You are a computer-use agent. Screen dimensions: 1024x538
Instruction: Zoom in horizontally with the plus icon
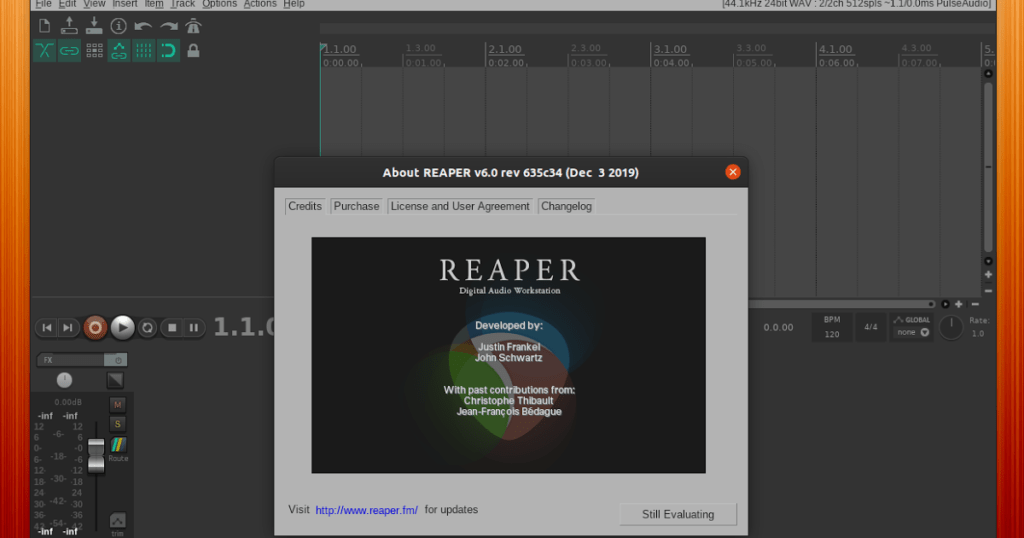pyautogui.click(x=959, y=304)
